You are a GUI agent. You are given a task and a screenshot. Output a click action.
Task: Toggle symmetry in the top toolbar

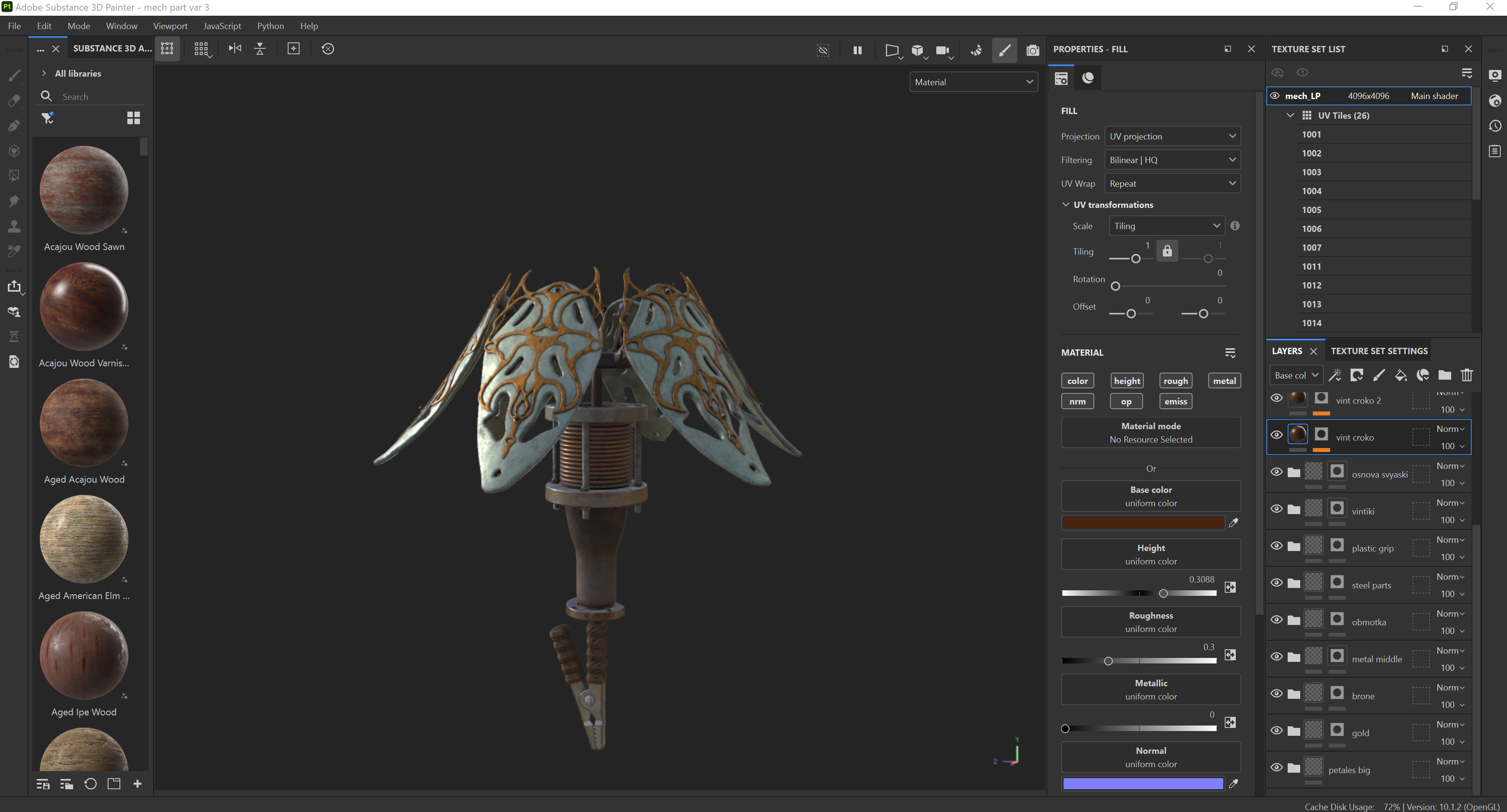pyautogui.click(x=235, y=49)
